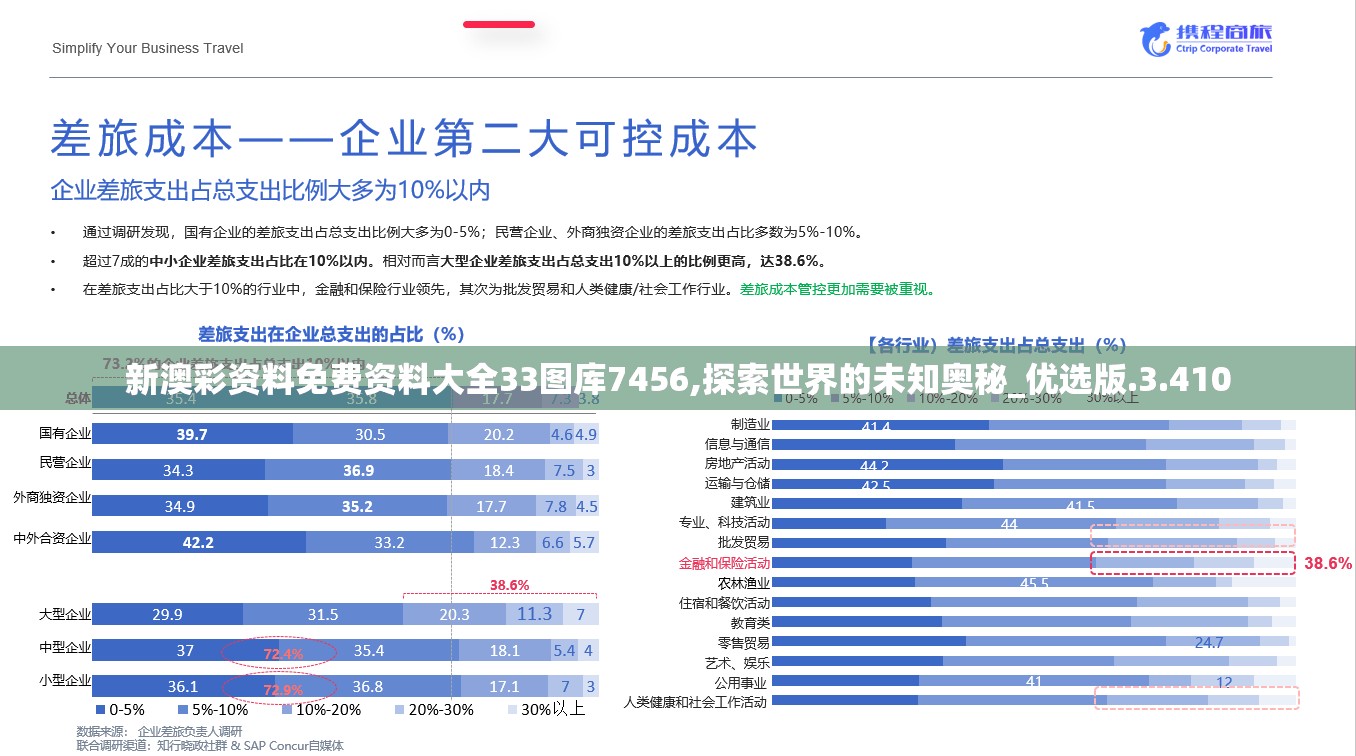
Task: Click the 12.3 value in 中外合资企业 row
Action: click(504, 542)
